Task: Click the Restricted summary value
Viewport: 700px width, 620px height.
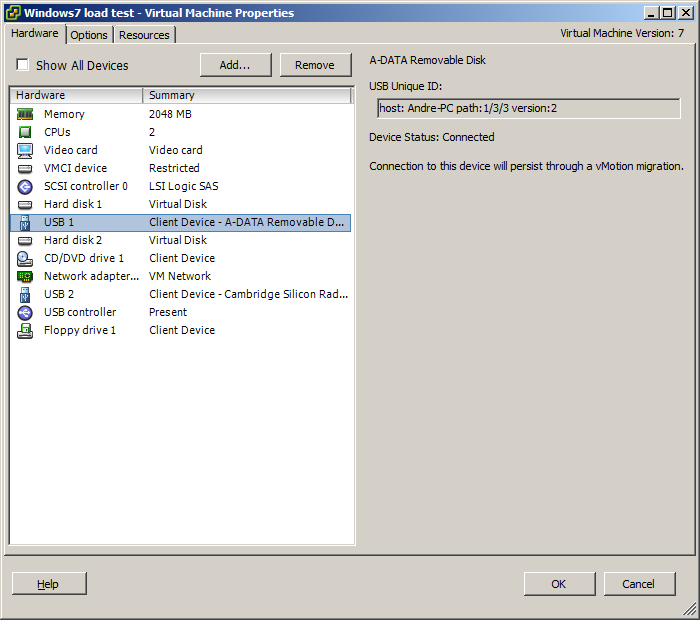Action: click(x=174, y=168)
